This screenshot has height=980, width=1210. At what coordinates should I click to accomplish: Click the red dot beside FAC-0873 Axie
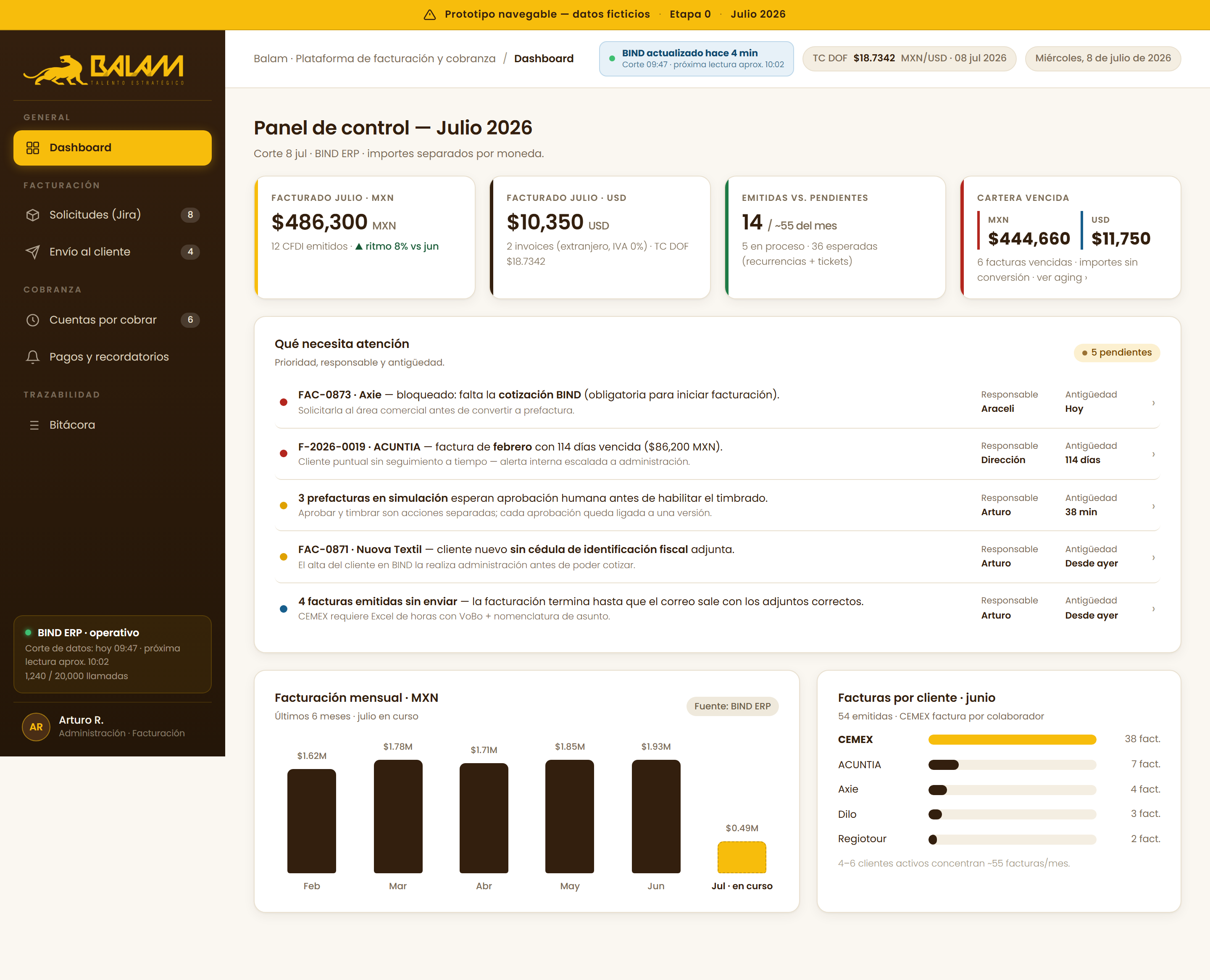click(283, 403)
